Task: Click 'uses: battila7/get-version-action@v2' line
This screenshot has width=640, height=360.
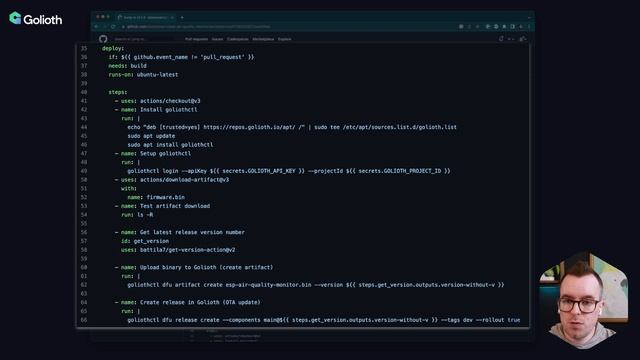Action: pyautogui.click(x=178, y=250)
